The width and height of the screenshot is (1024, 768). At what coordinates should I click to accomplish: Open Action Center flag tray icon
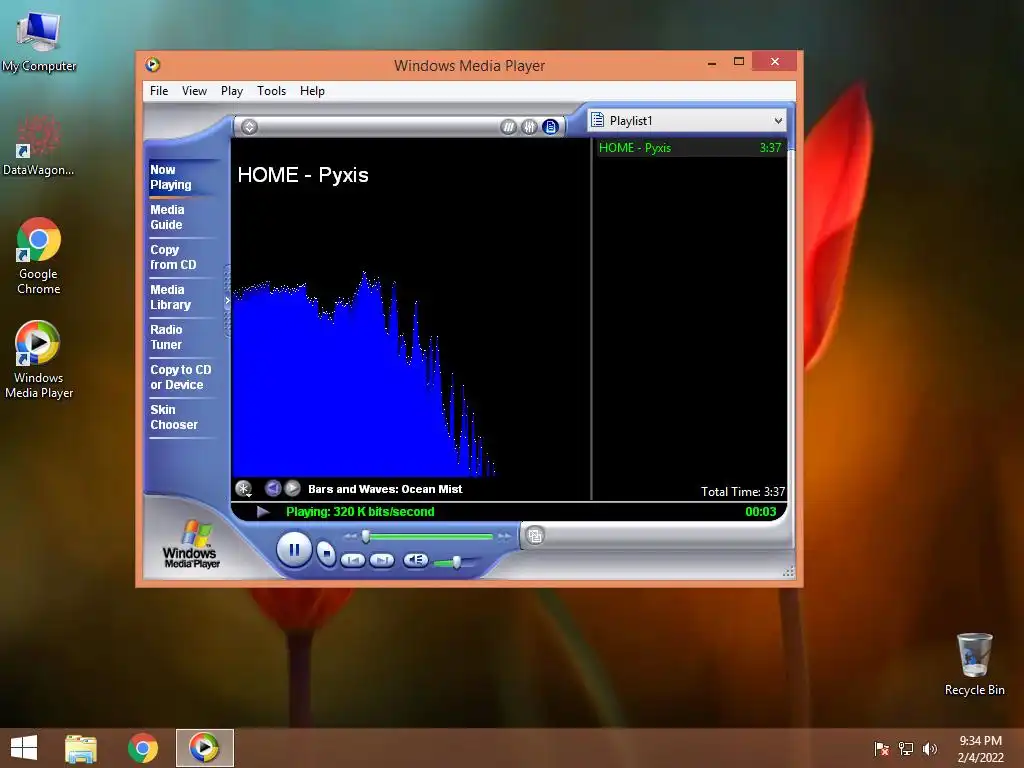pos(881,749)
